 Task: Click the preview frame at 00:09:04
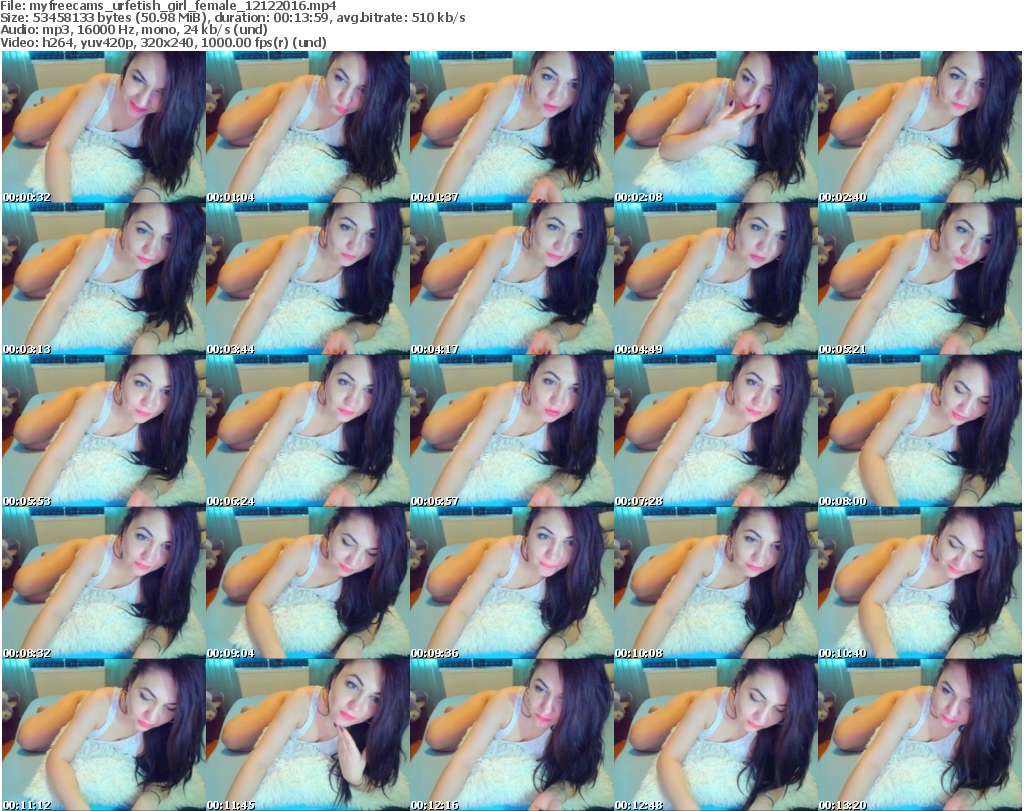click(308, 583)
